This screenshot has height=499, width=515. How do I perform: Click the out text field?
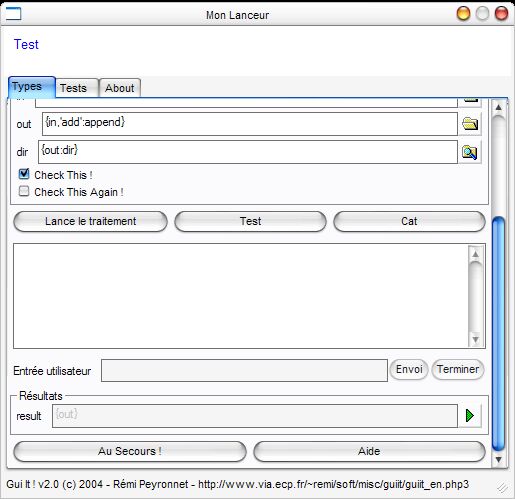point(250,124)
